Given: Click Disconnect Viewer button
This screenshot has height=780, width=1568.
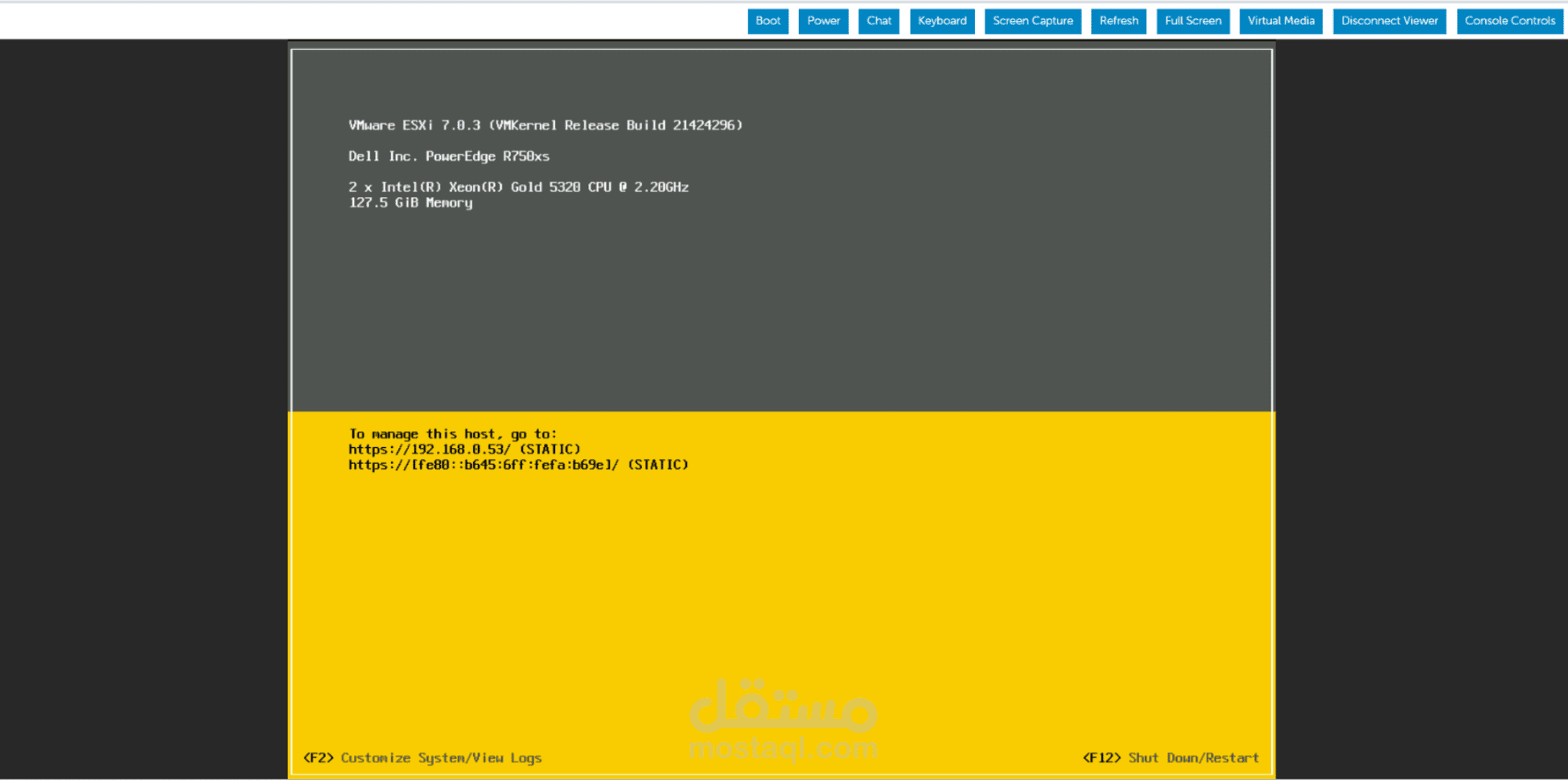Looking at the screenshot, I should point(1389,21).
